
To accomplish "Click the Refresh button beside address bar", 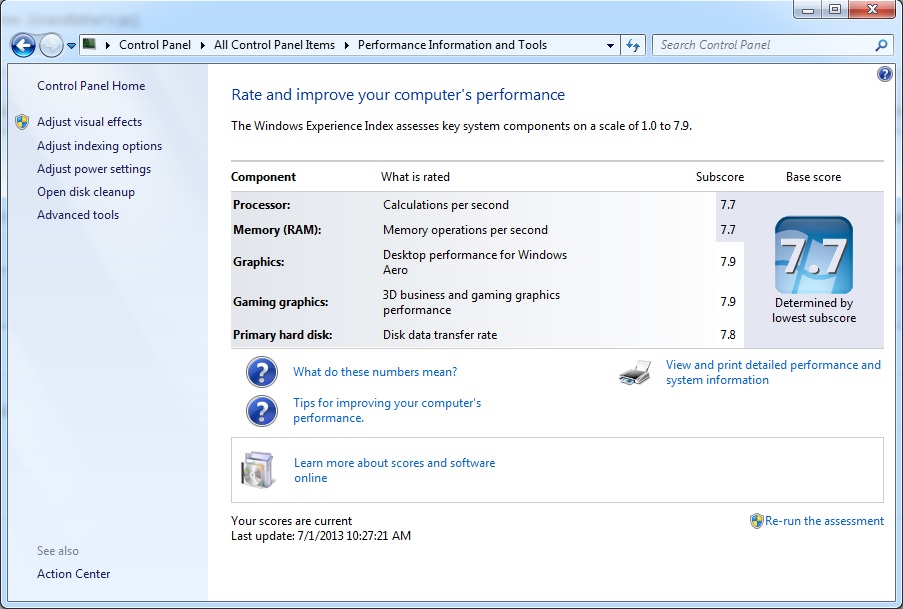I will [x=633, y=45].
